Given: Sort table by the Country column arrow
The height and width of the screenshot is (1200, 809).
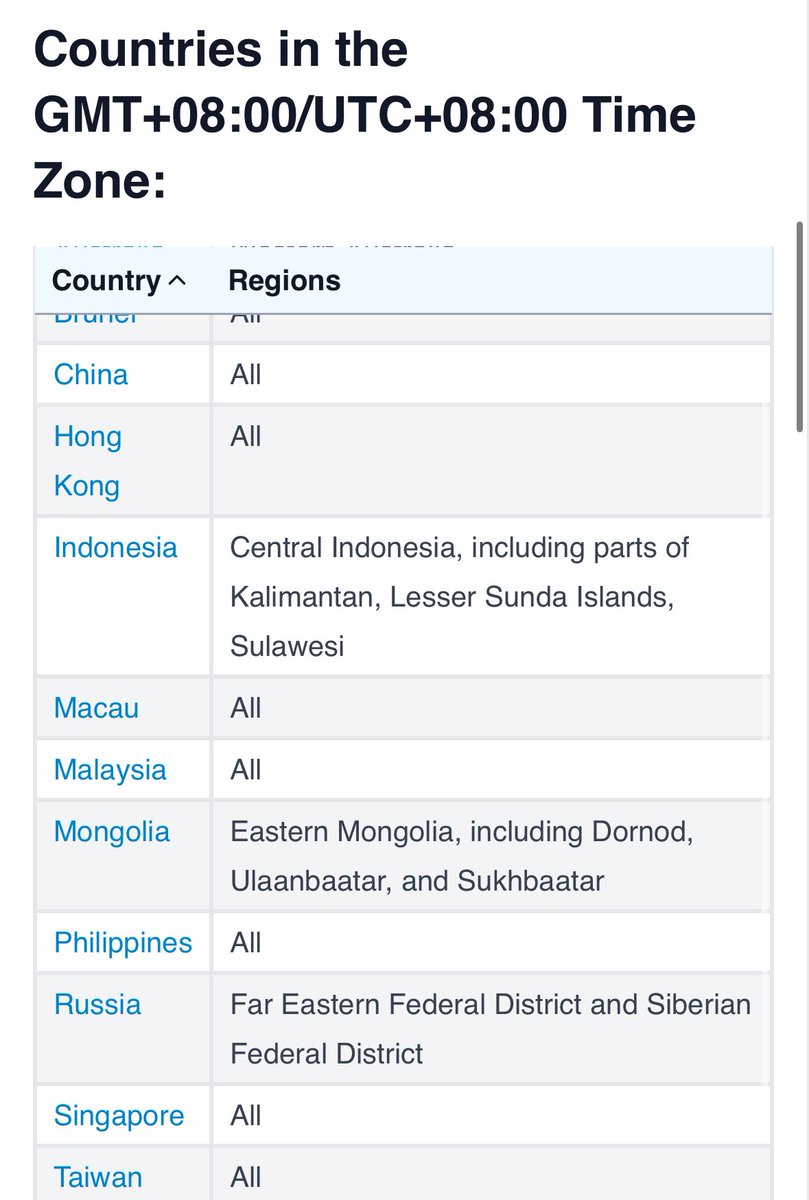Looking at the screenshot, I should pyautogui.click(x=177, y=282).
